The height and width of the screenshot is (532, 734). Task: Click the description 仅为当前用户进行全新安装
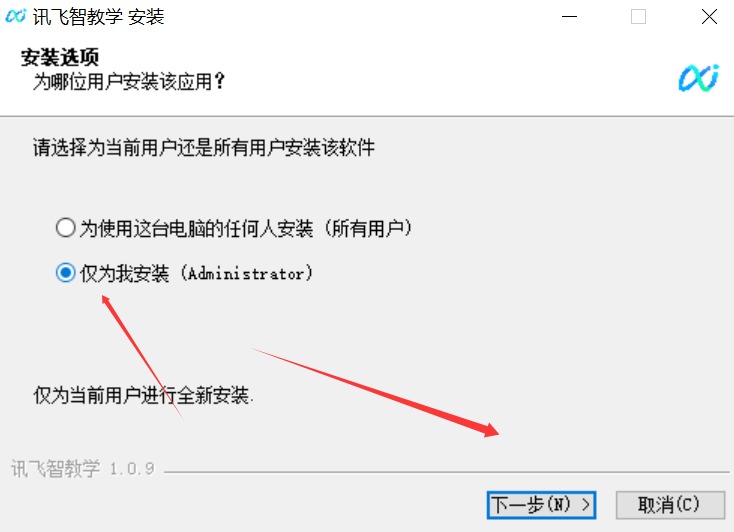click(143, 395)
